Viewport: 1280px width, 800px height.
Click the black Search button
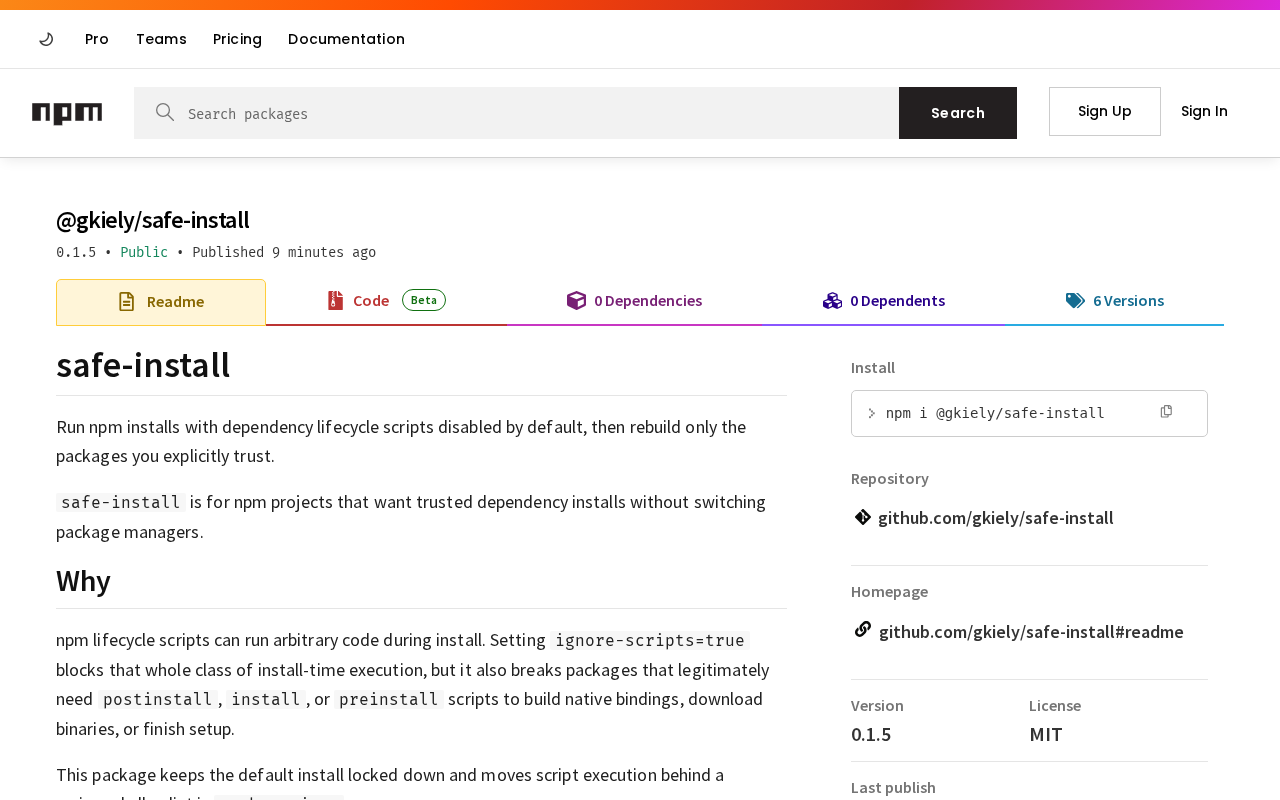coord(958,113)
